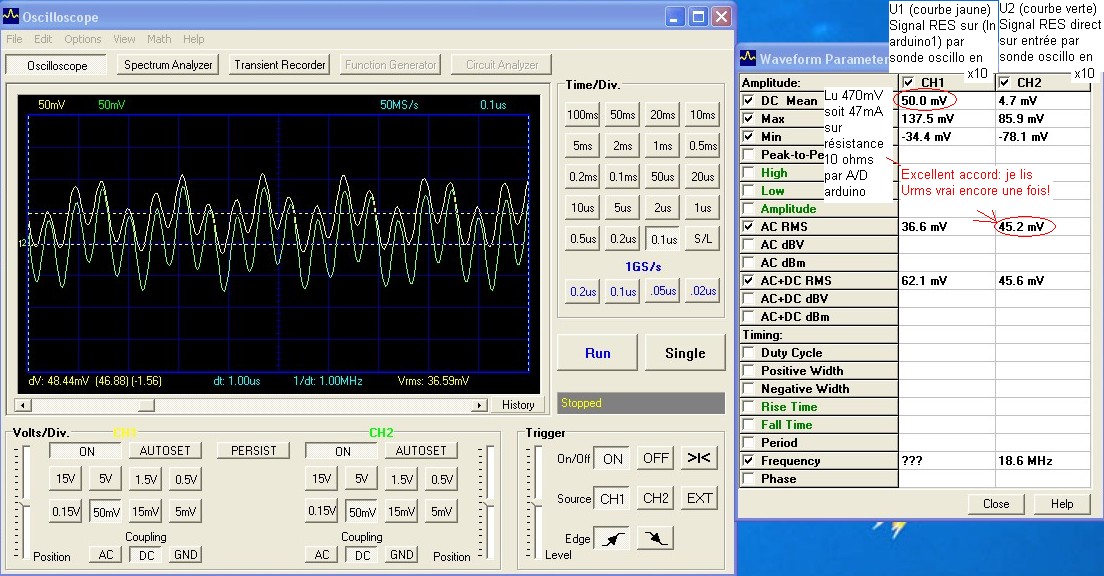The height and width of the screenshot is (576, 1104).
Task: Enable Amplitude measurement checkbox
Action: point(748,208)
